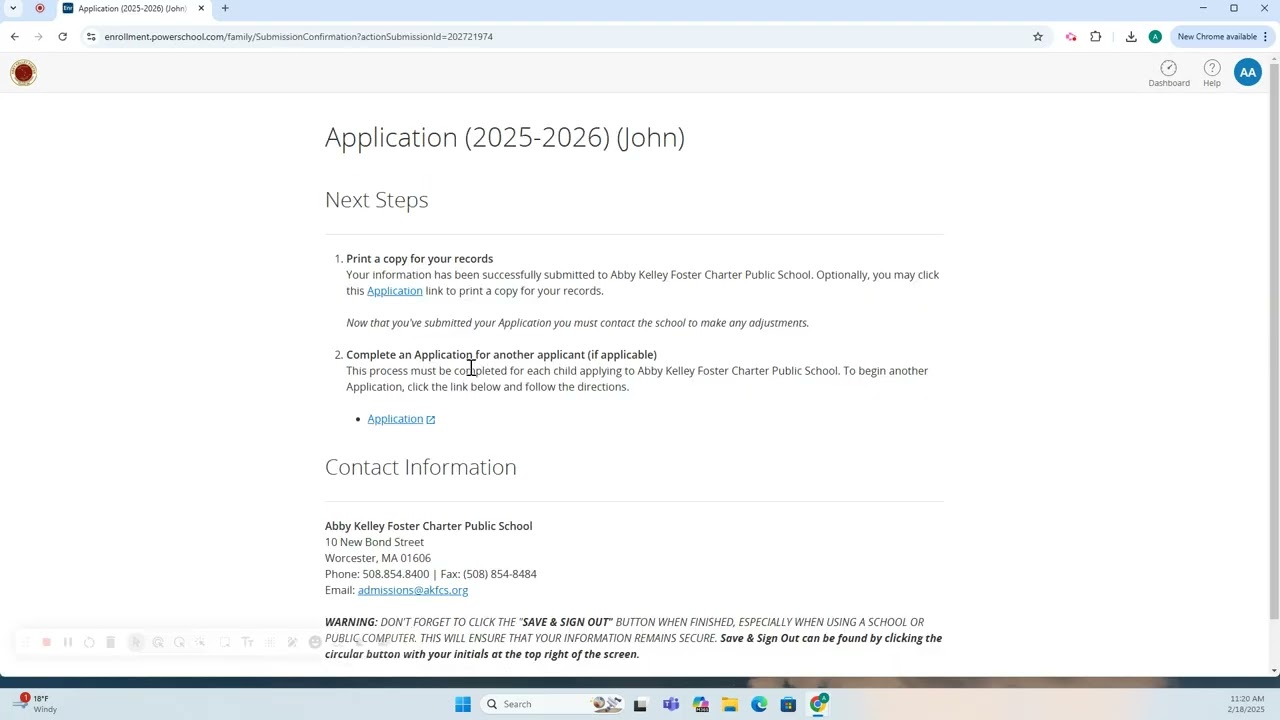This screenshot has width=1280, height=720.
Task: Open the AA user initials menu
Action: (1247, 72)
